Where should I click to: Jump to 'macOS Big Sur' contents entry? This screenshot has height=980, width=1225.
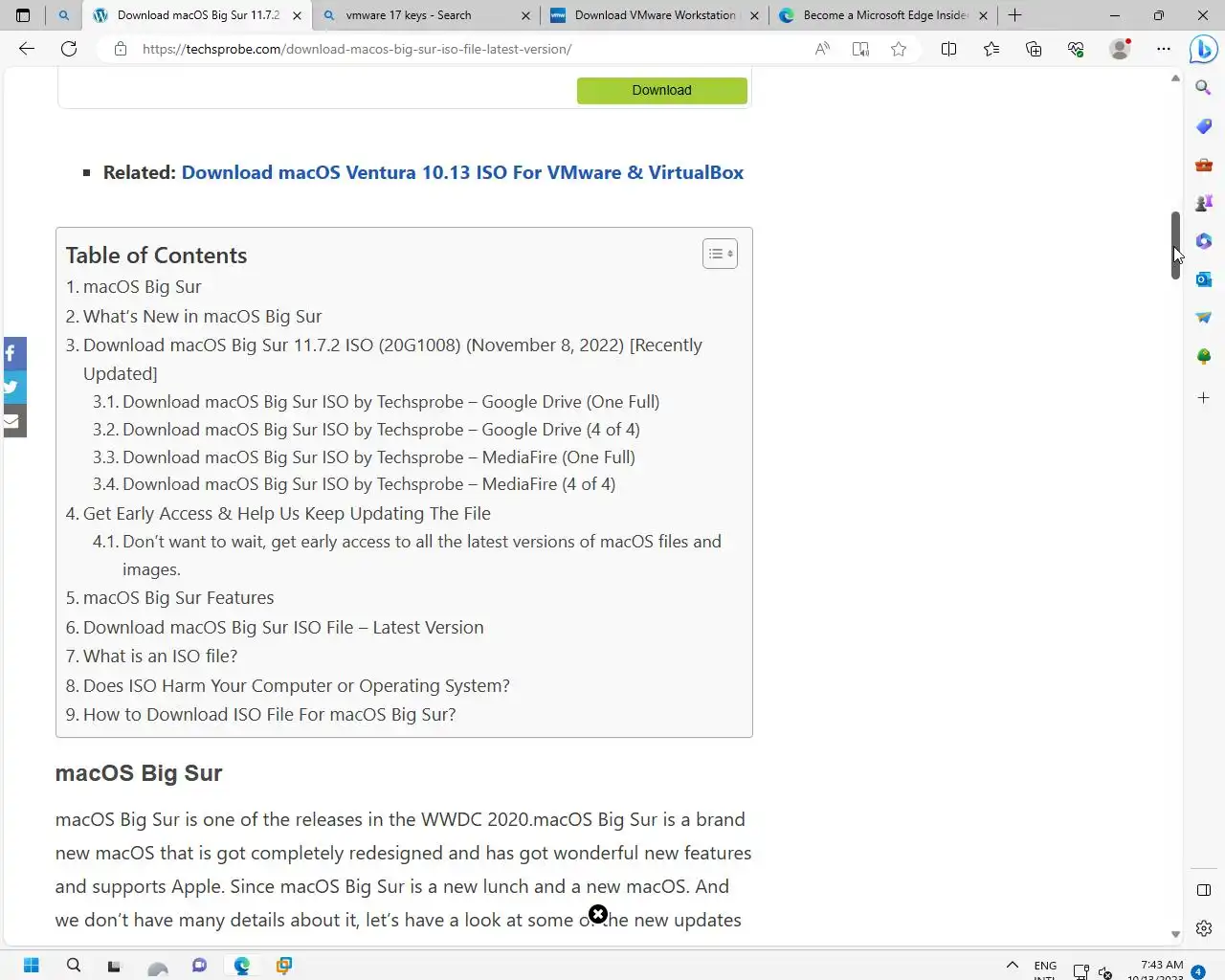(x=142, y=287)
